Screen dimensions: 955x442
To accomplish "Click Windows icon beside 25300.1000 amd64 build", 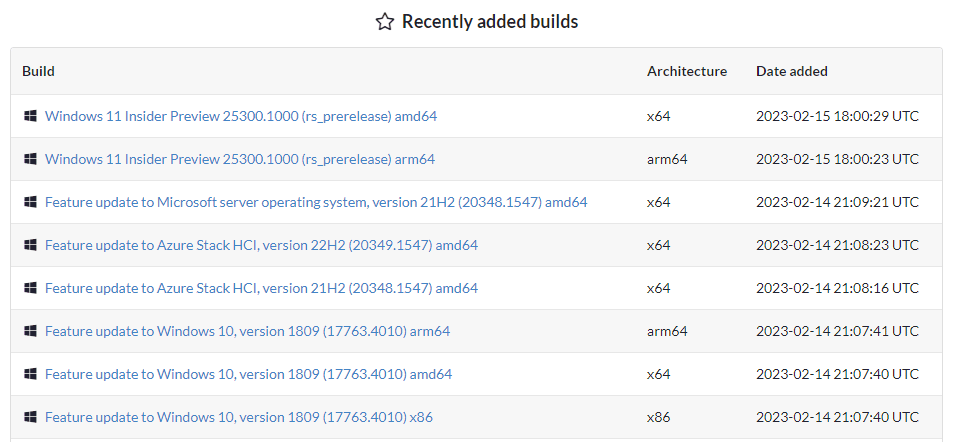I will click(x=30, y=116).
